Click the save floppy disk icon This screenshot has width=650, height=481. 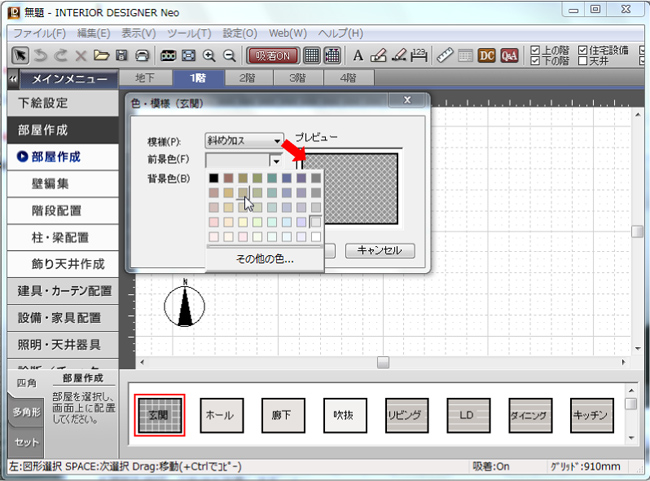pyautogui.click(x=121, y=55)
